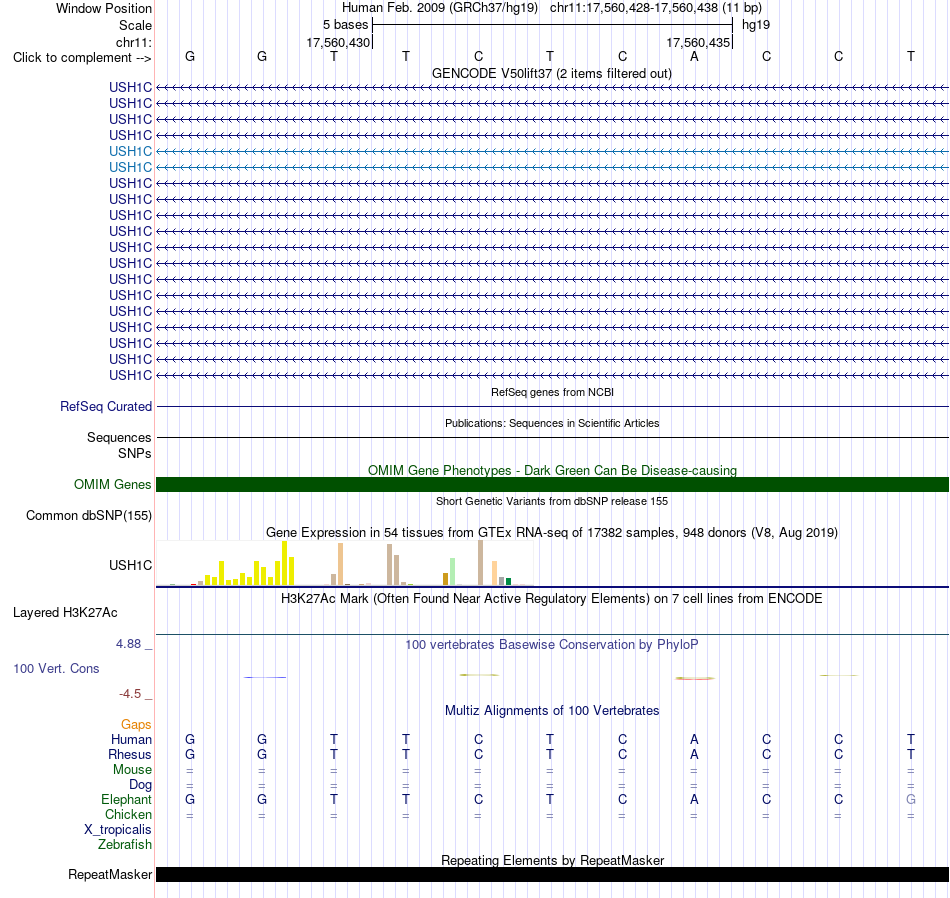Open the OMIM Genes track label
This screenshot has width=950, height=898.
click(113, 485)
